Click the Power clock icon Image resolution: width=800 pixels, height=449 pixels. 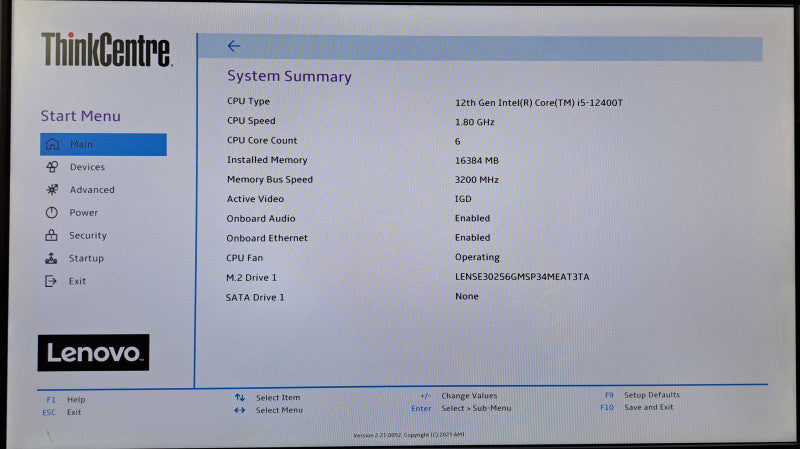pos(52,212)
